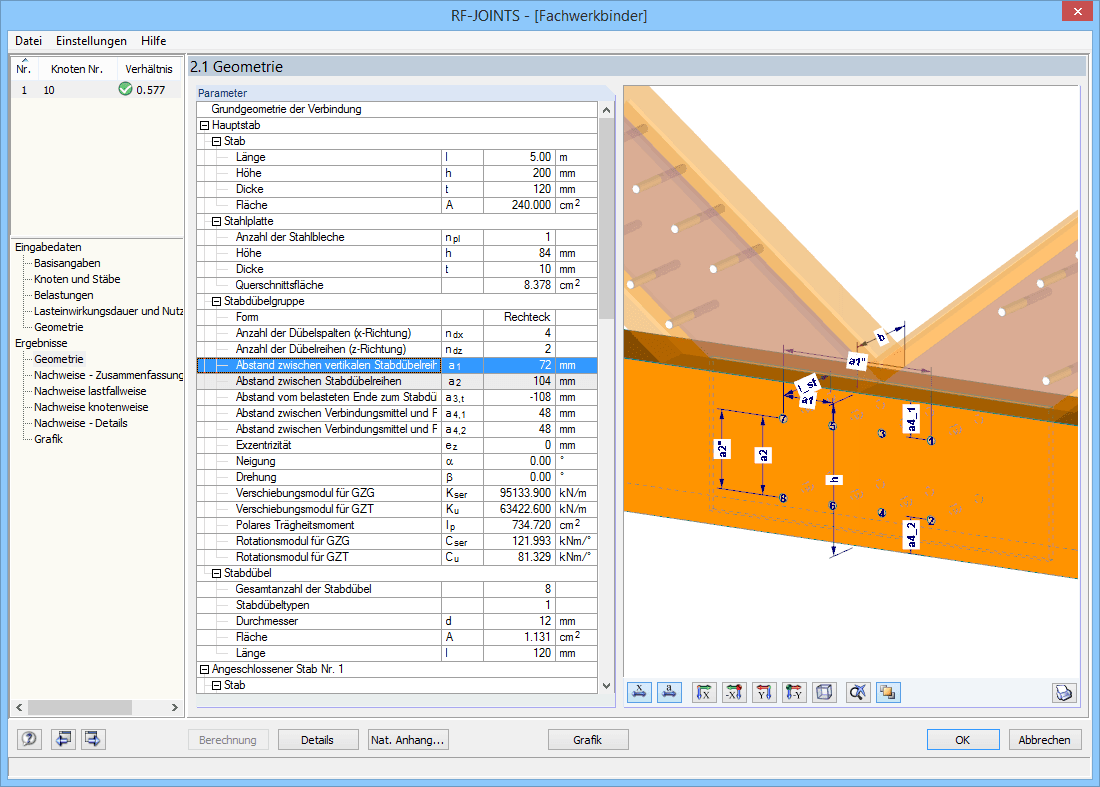1100x787 pixels.
Task: Select row 1 with Knoten 10
Action: coord(96,90)
